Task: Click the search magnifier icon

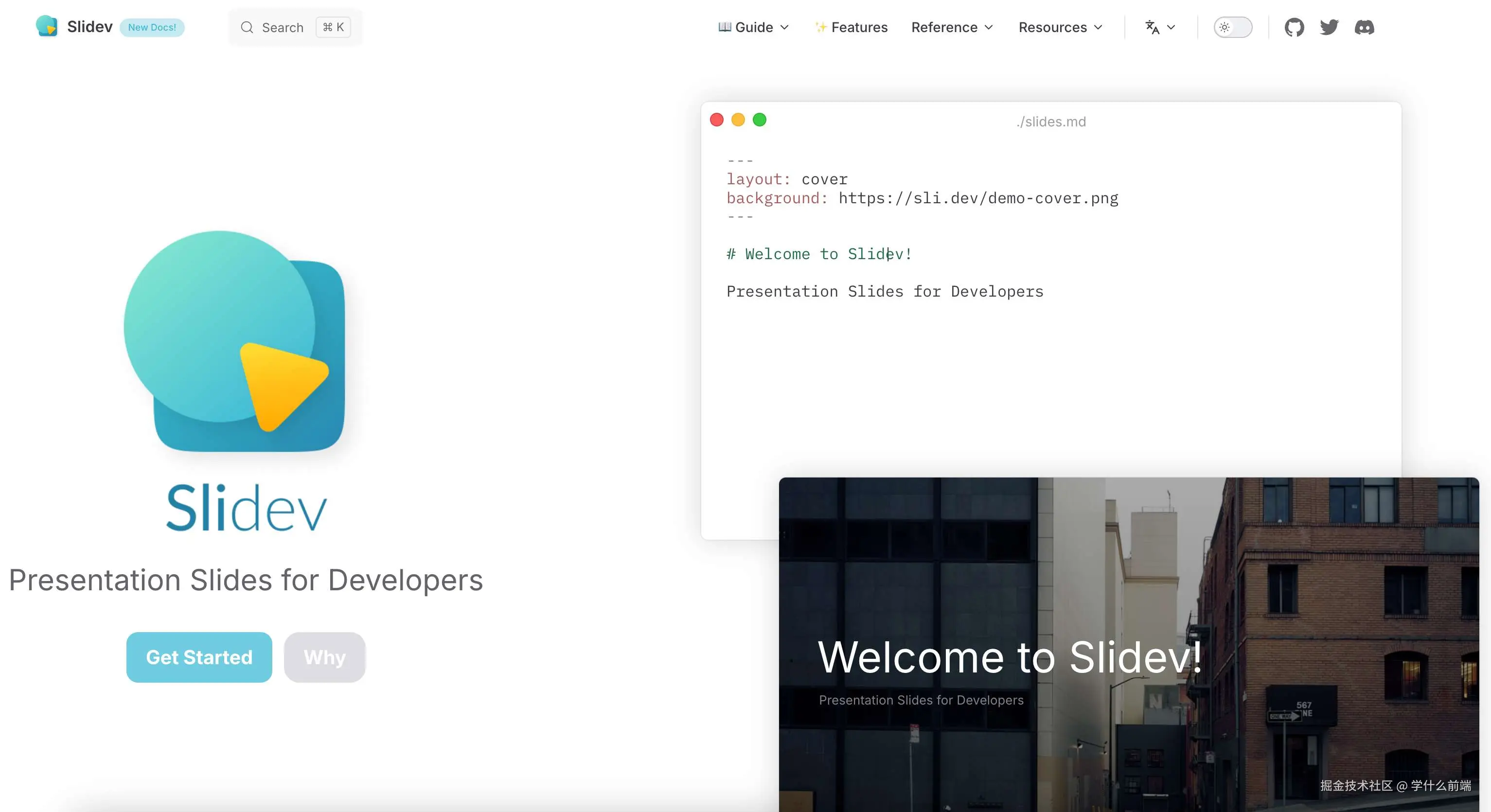Action: click(x=247, y=27)
